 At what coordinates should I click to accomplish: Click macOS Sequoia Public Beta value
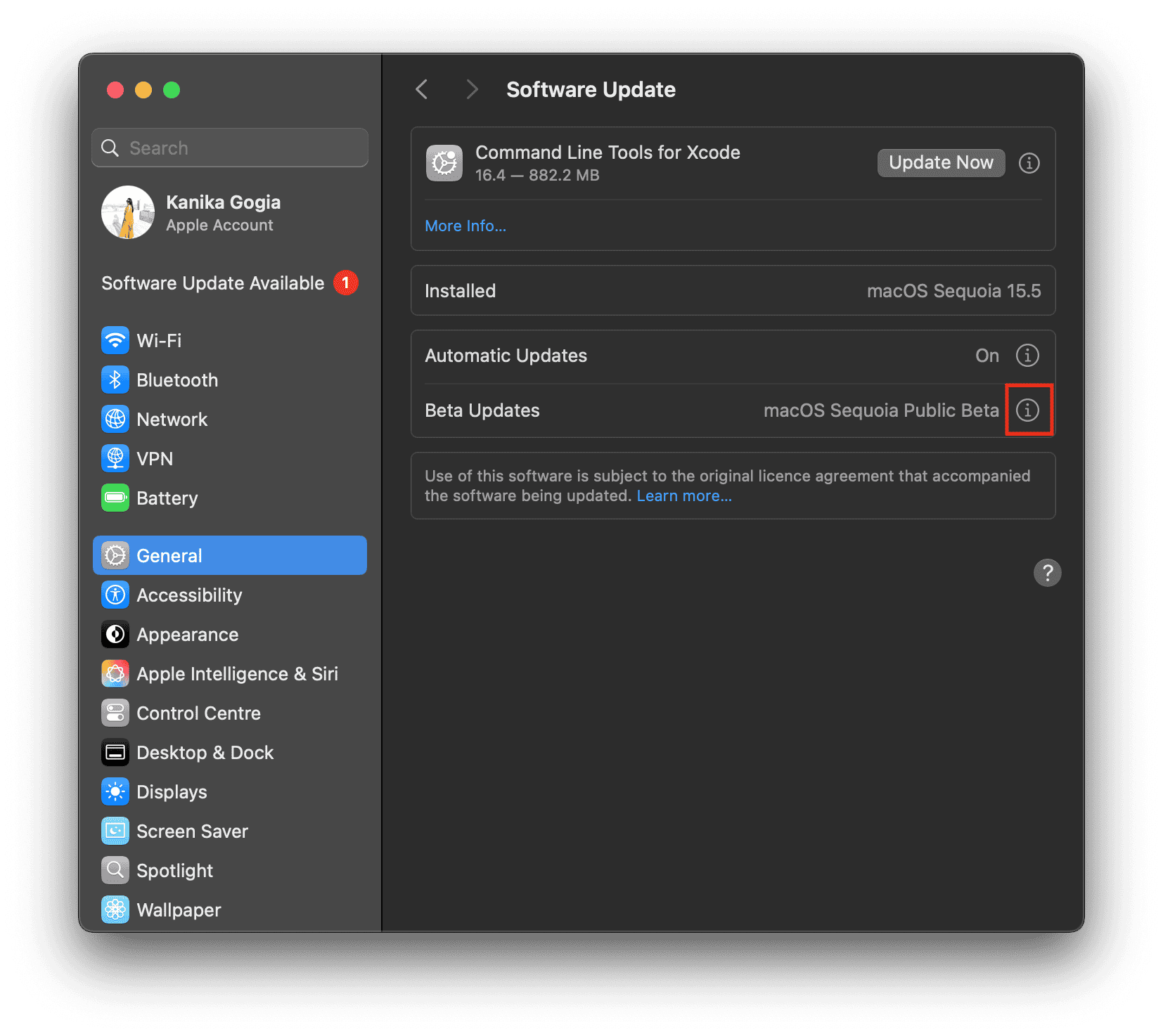pyautogui.click(x=881, y=410)
